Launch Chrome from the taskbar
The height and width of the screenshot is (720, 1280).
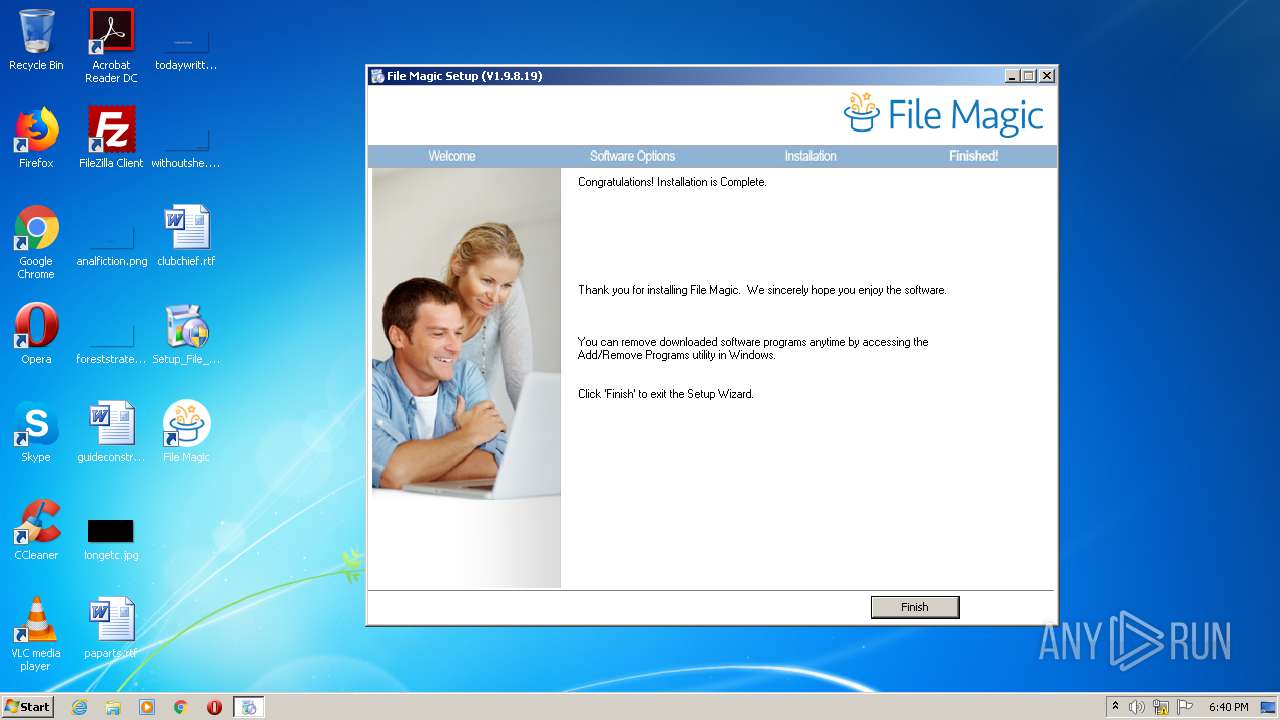click(180, 707)
